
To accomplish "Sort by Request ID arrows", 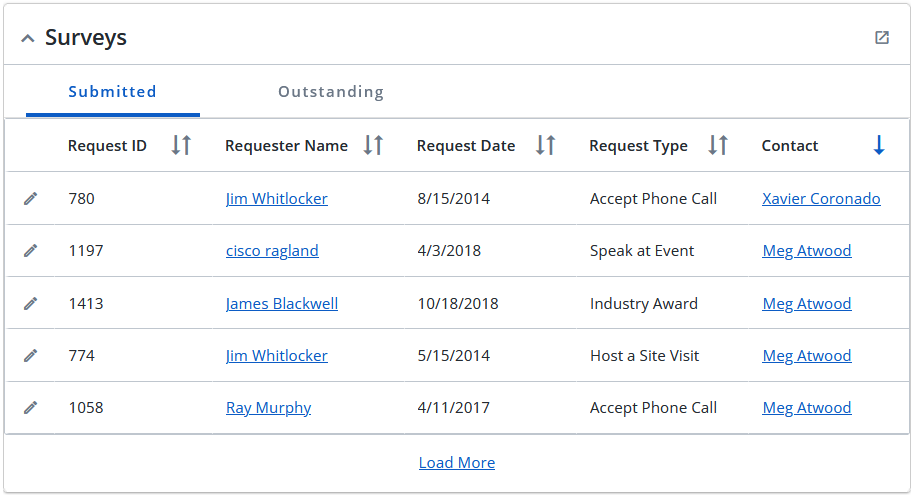I will [x=181, y=145].
